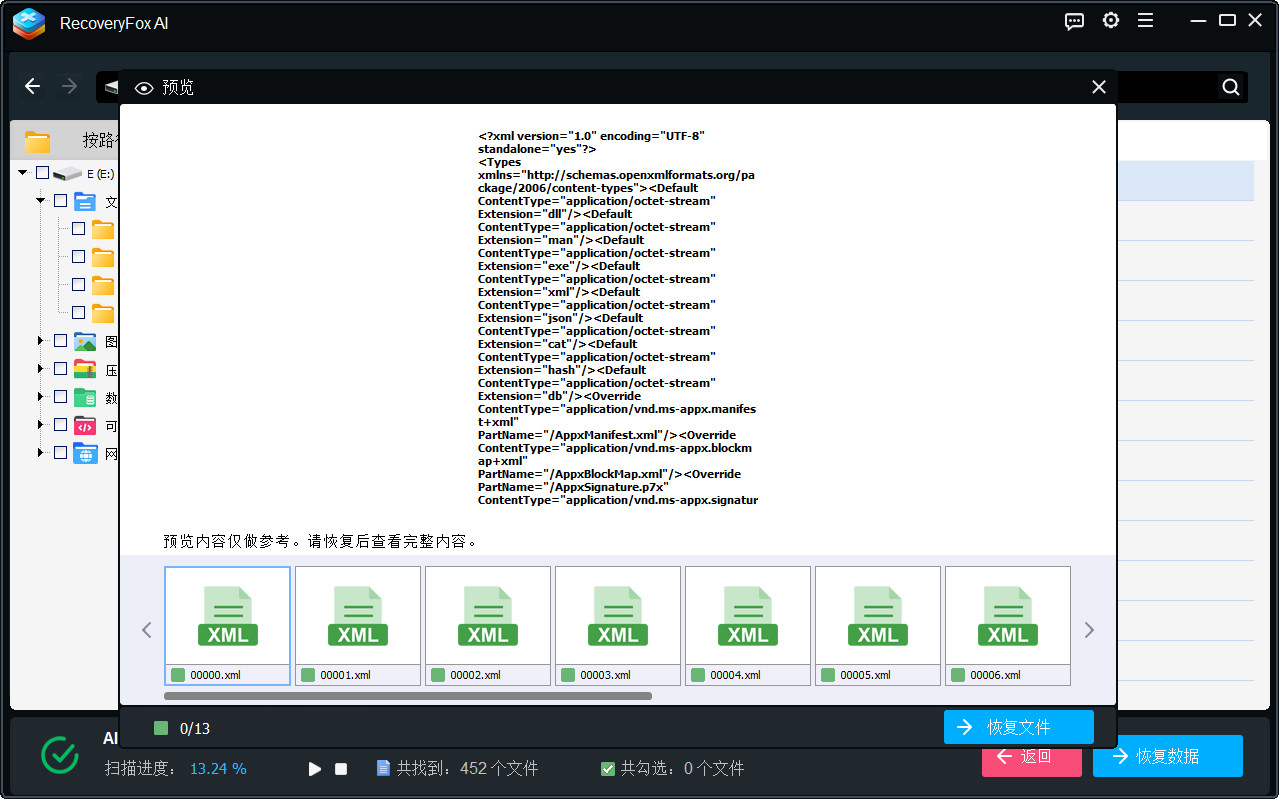Tick the E: drive checkbox

(x=42, y=173)
